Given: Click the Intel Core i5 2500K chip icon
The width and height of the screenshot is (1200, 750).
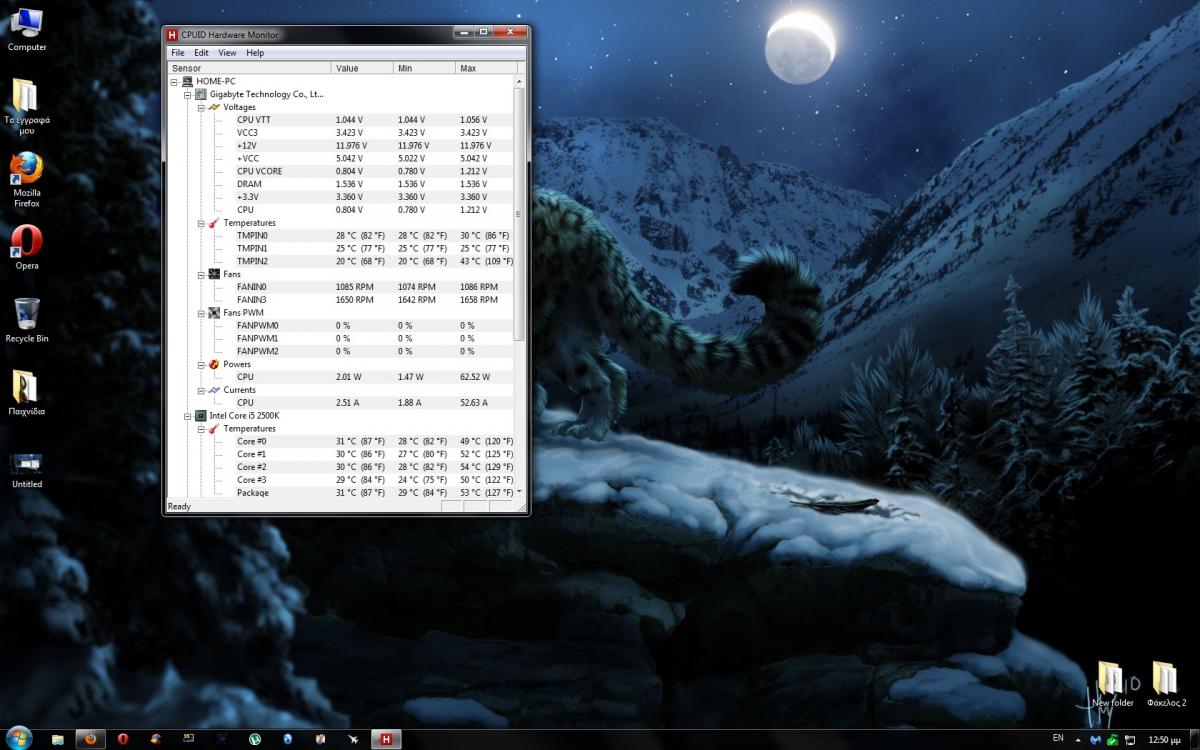Looking at the screenshot, I should point(201,415).
